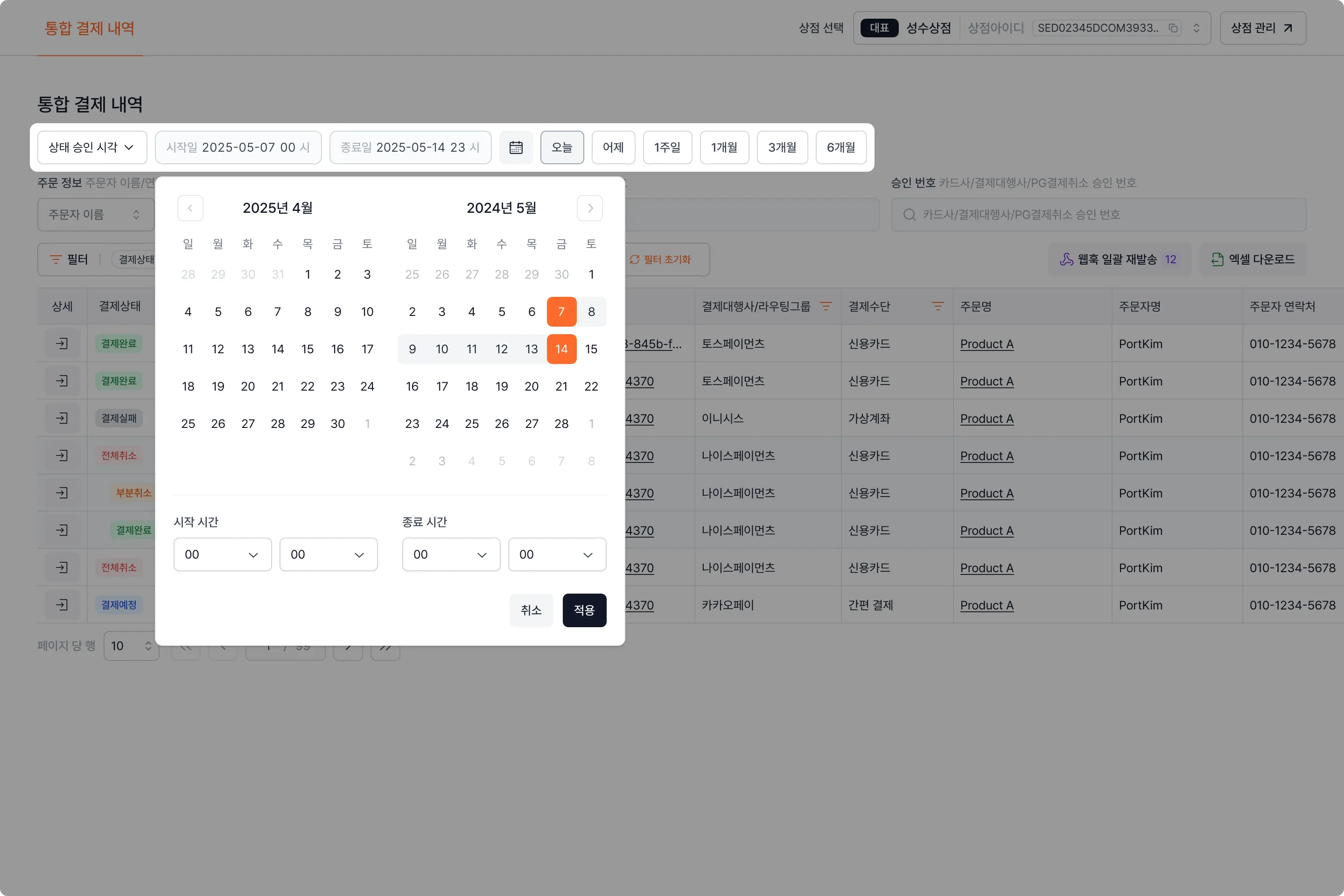Screen dimensions: 1344x896
Task: Pick May 21 in the right calendar
Action: (x=561, y=386)
